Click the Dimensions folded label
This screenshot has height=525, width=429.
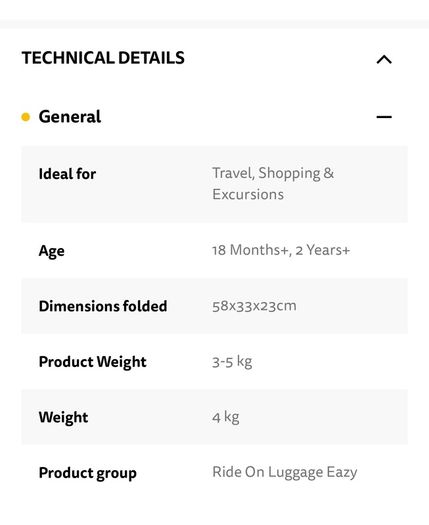pos(103,306)
